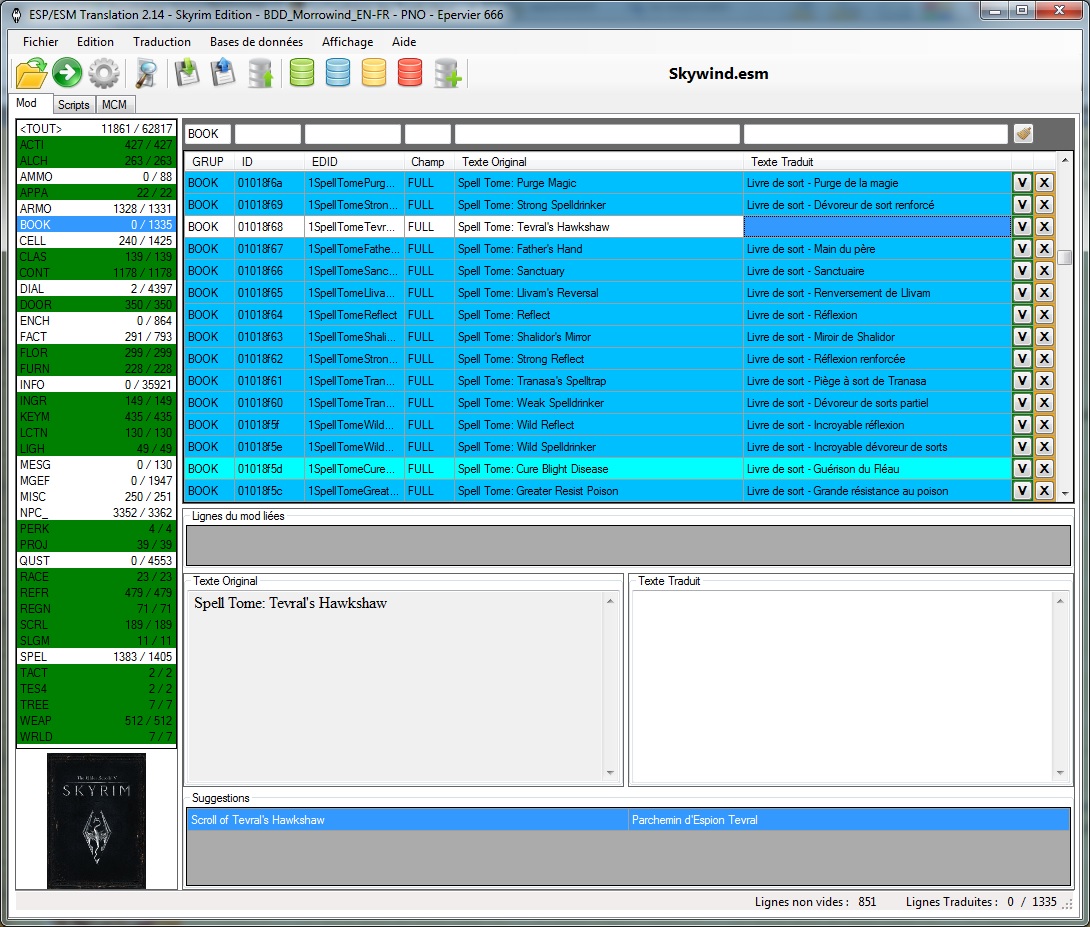Select the SPEL group in the list
The height and width of the screenshot is (927, 1090).
tap(96, 656)
